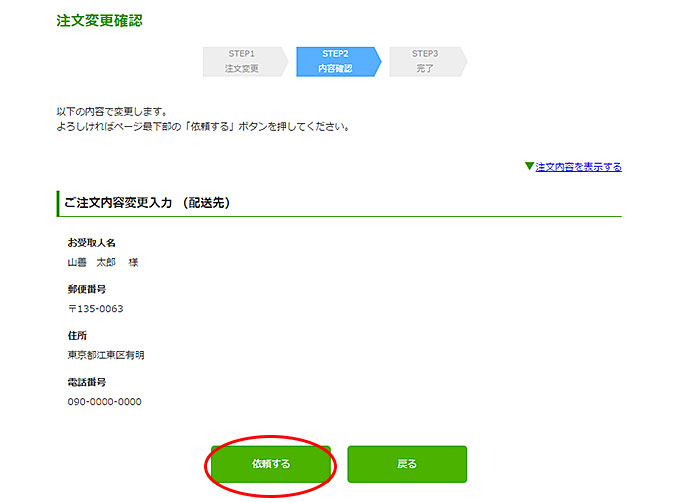The image size is (680, 502).
Task: Click the 郵便番号 field label
Action: click(86, 289)
